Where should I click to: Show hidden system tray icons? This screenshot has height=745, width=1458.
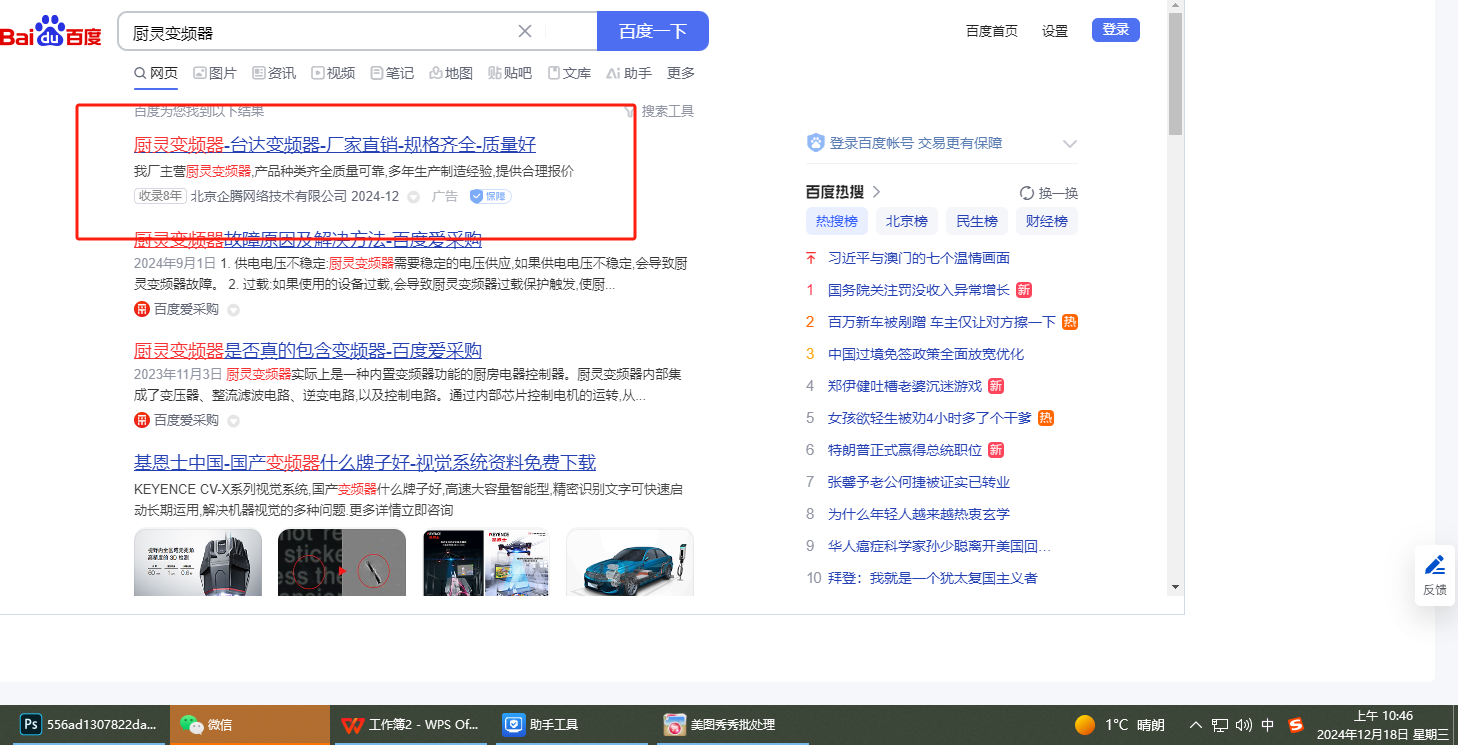(x=1195, y=725)
